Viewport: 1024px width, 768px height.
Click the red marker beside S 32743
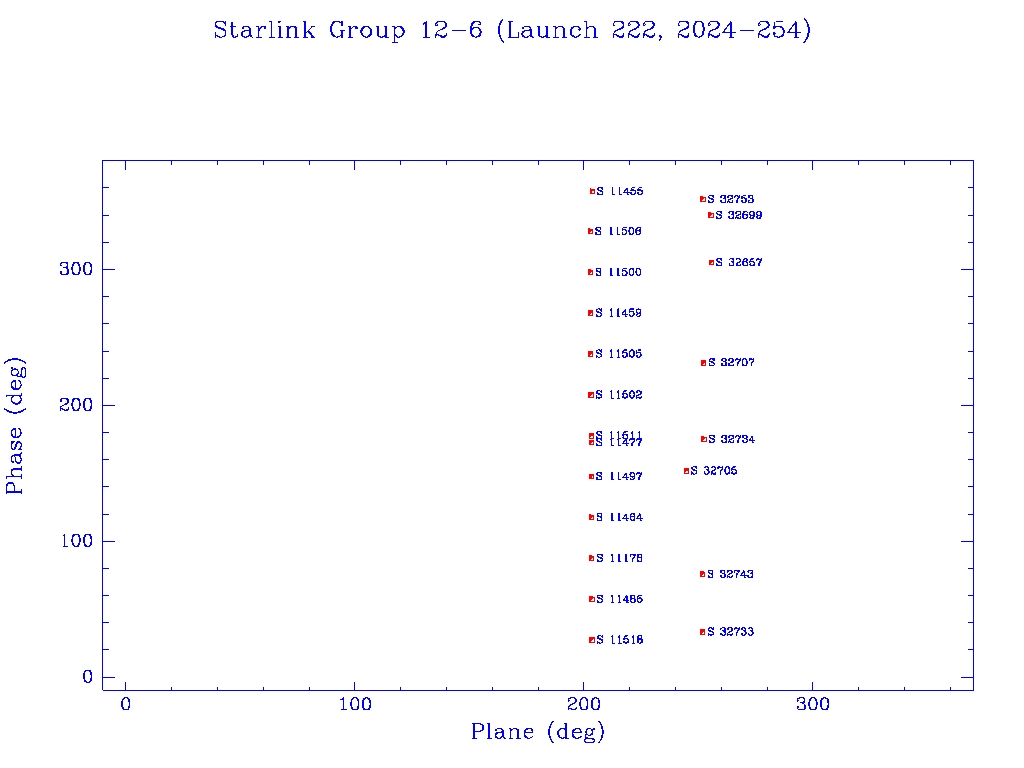click(702, 574)
